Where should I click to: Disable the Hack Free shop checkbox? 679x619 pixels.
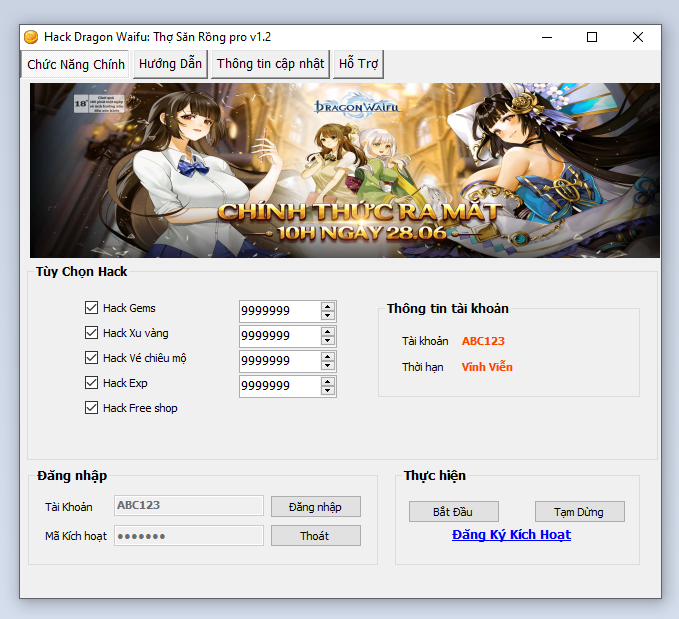click(92, 408)
